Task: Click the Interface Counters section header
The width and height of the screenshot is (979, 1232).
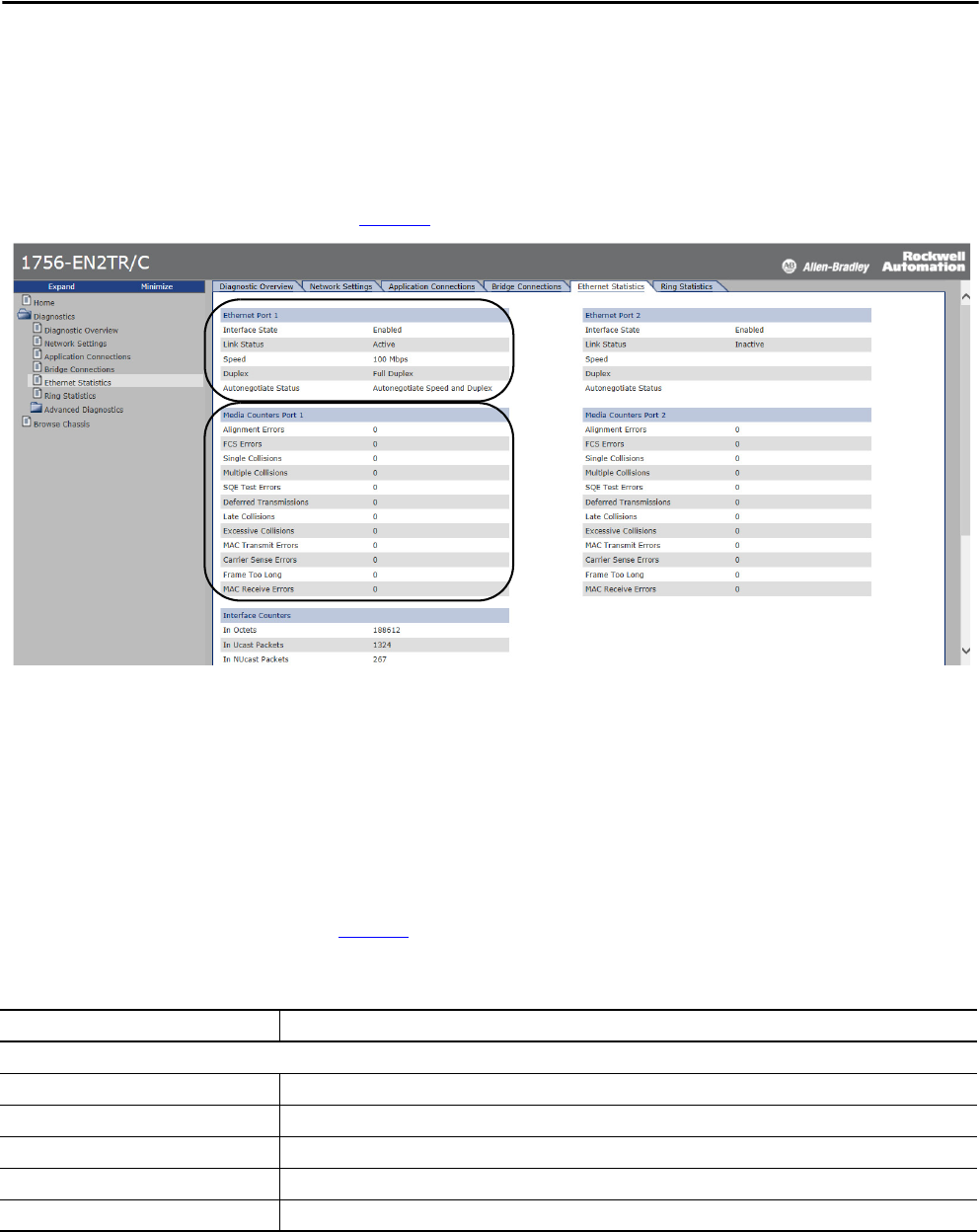Action: click(x=364, y=615)
